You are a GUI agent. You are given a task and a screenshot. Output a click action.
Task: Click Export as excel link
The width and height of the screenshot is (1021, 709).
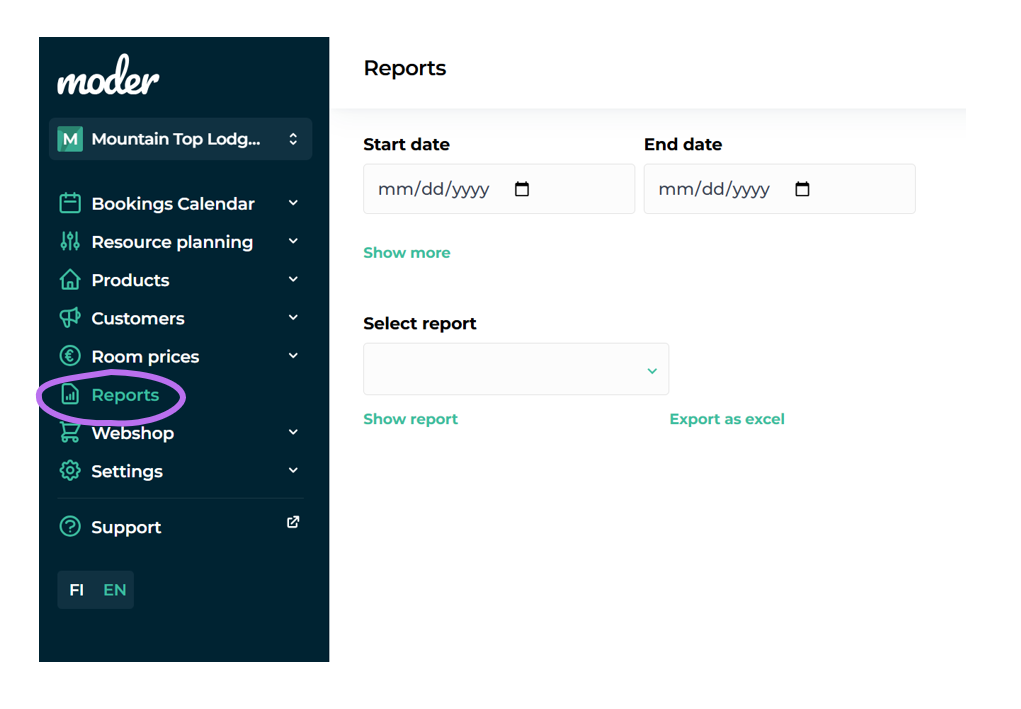tap(727, 419)
